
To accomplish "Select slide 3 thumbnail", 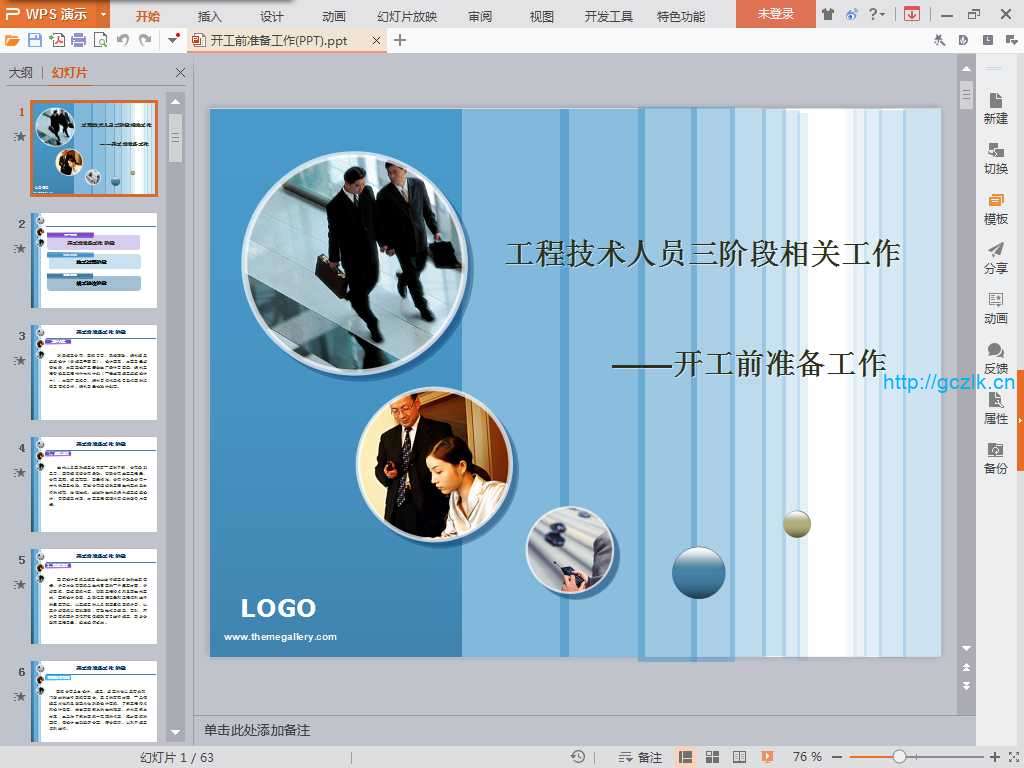I will coord(94,372).
